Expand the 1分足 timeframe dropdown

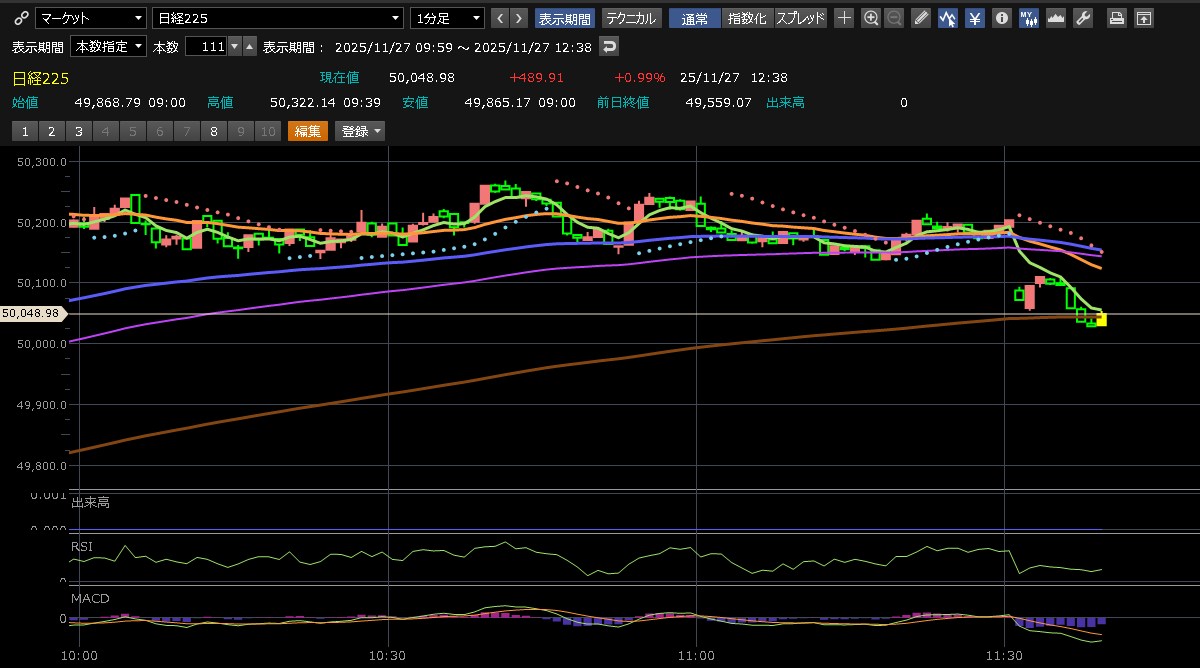(x=447, y=18)
